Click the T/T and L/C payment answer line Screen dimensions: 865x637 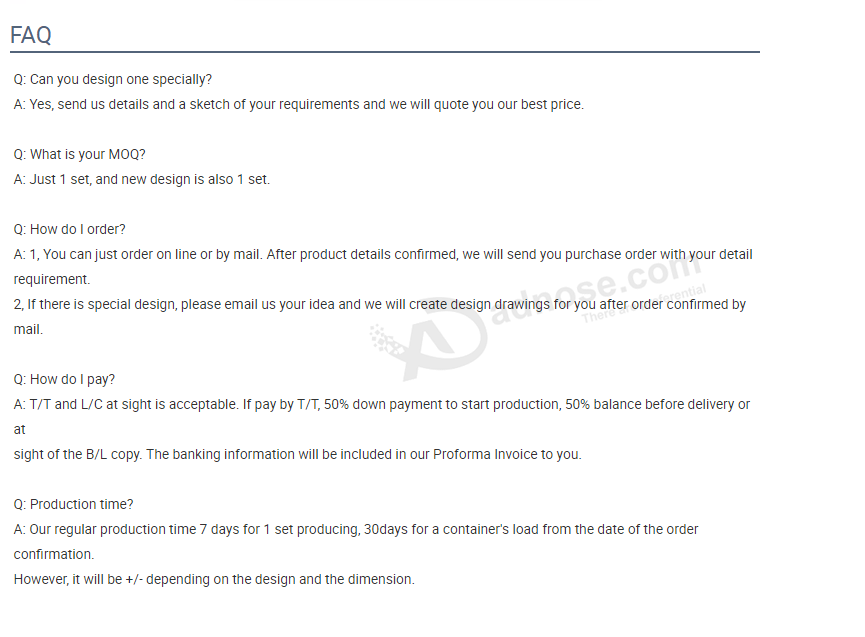tap(382, 404)
